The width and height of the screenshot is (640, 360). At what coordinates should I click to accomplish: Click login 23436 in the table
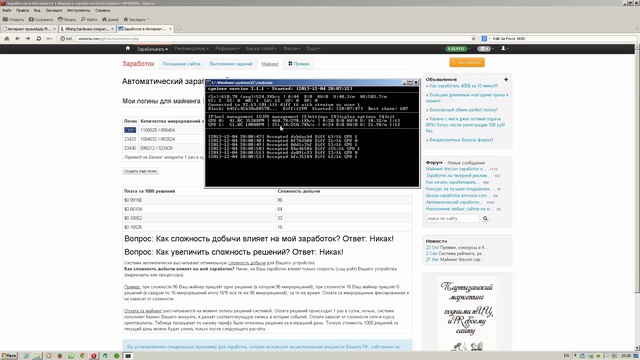pos(130,148)
